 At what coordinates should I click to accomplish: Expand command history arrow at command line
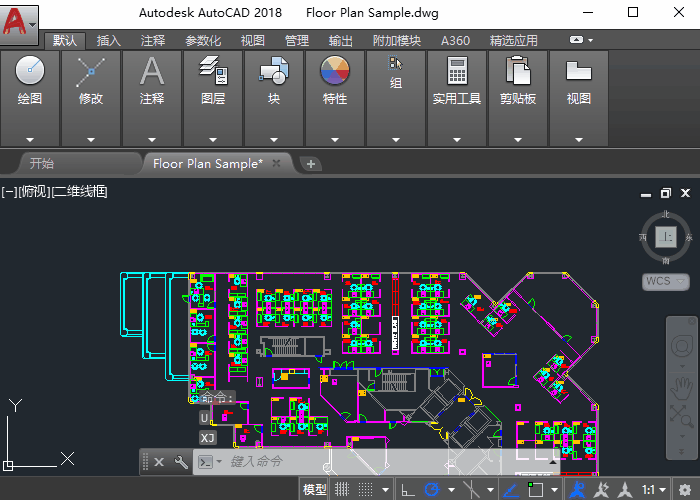coord(553,462)
